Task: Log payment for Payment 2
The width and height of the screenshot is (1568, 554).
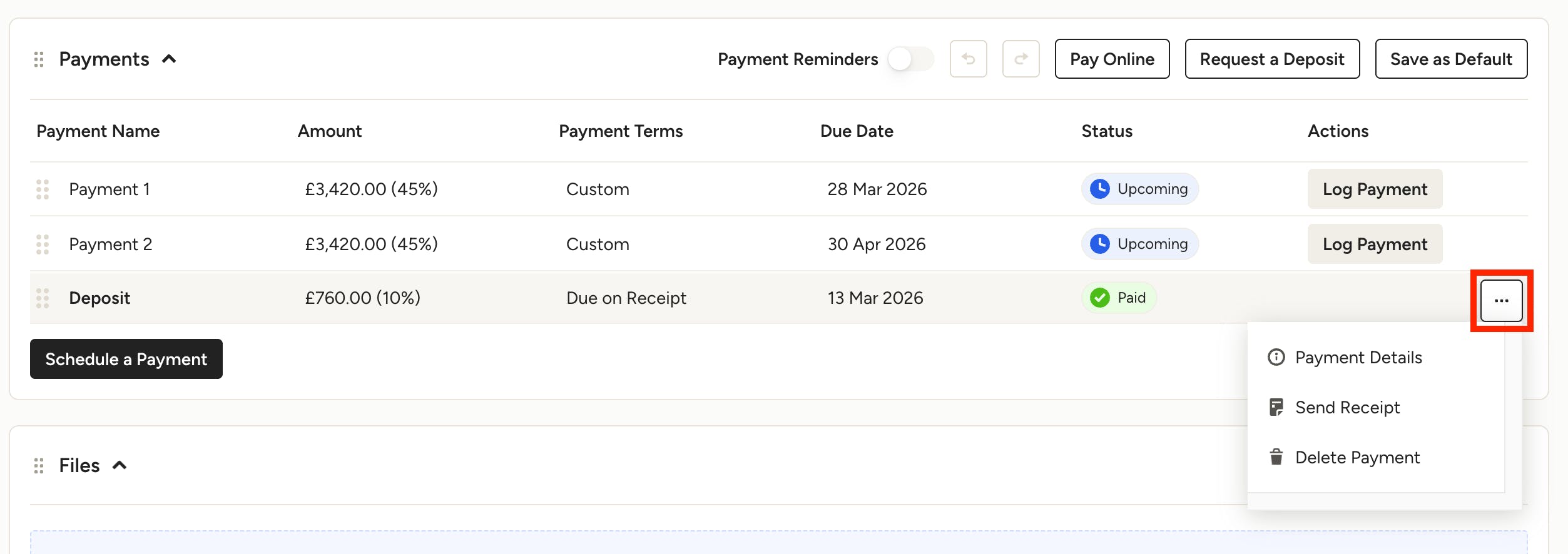Action: point(1375,244)
